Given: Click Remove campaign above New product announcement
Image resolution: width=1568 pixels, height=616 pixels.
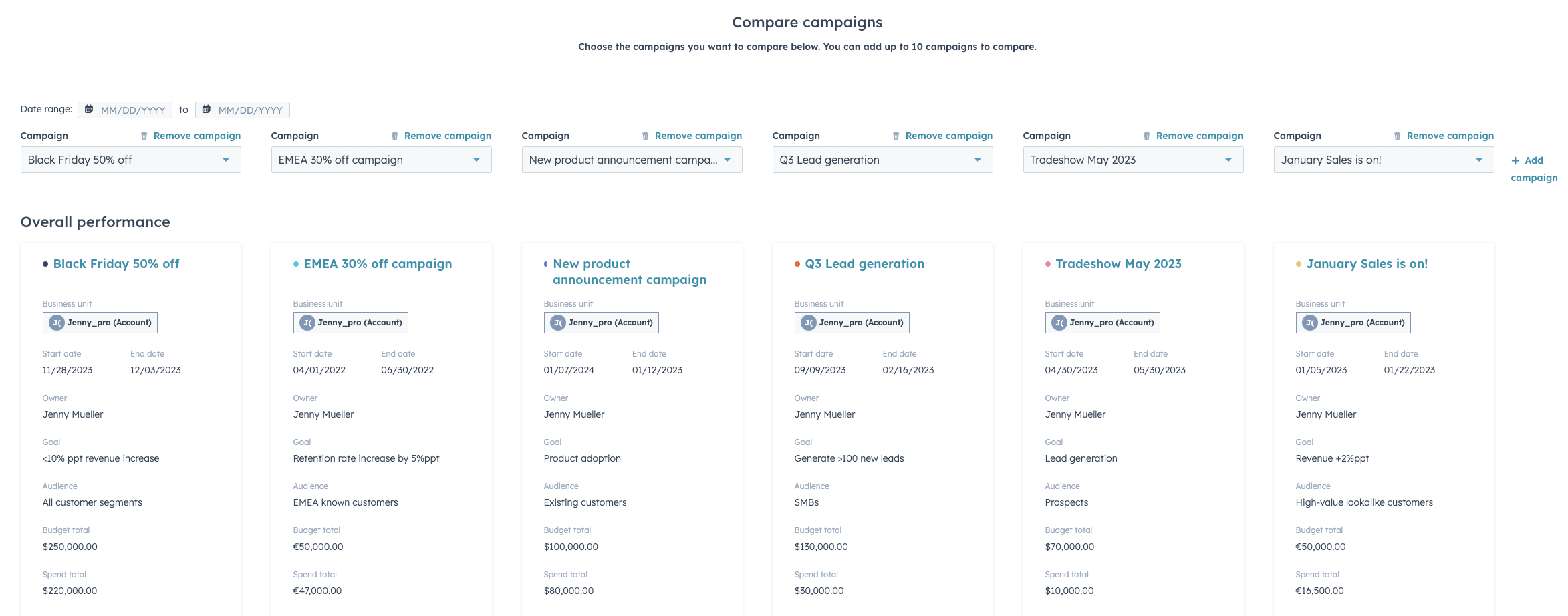Looking at the screenshot, I should pos(698,135).
